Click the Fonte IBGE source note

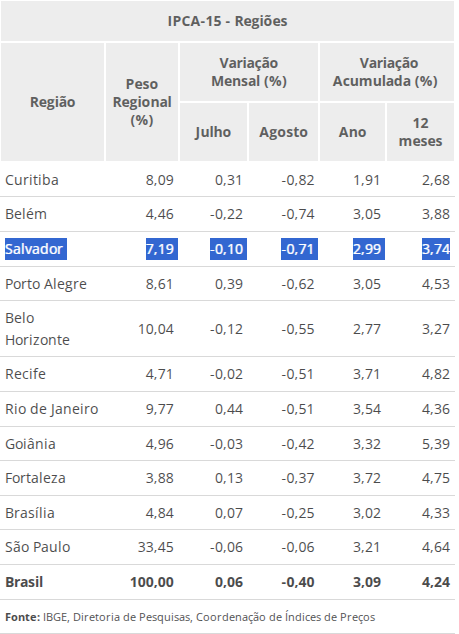[x=190, y=617]
